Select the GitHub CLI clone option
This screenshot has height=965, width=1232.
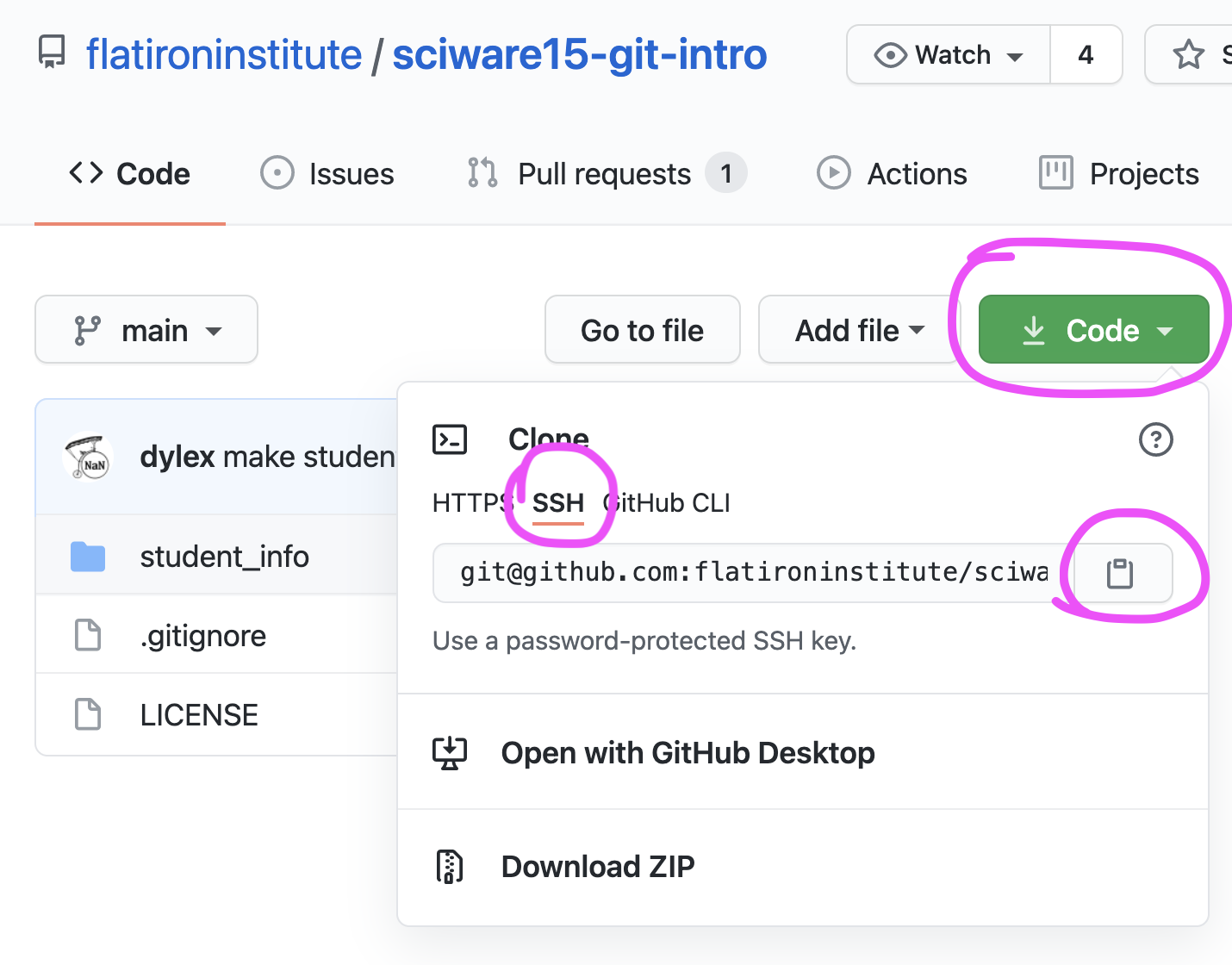[x=667, y=503]
